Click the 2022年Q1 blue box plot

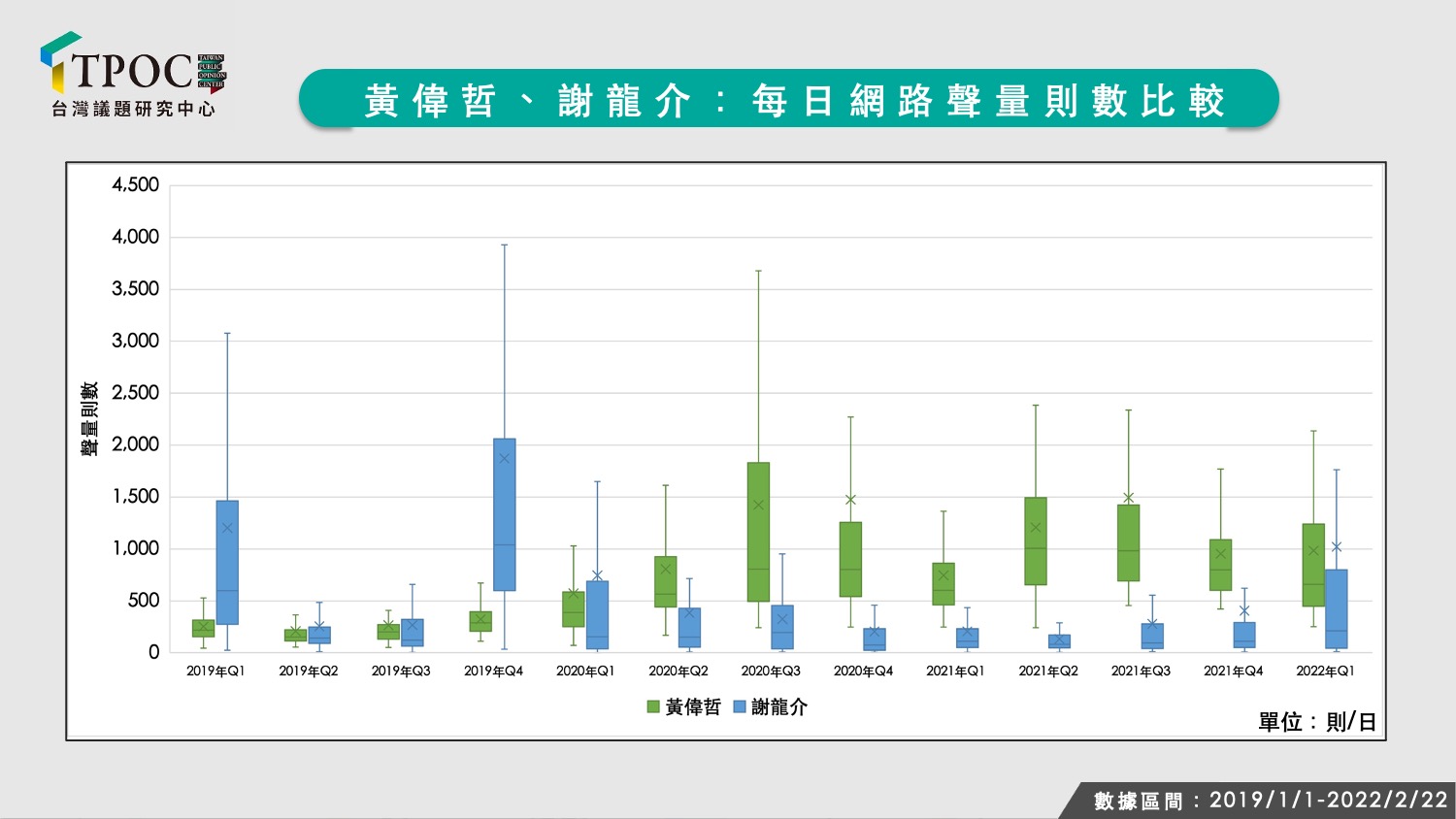(x=1337, y=608)
